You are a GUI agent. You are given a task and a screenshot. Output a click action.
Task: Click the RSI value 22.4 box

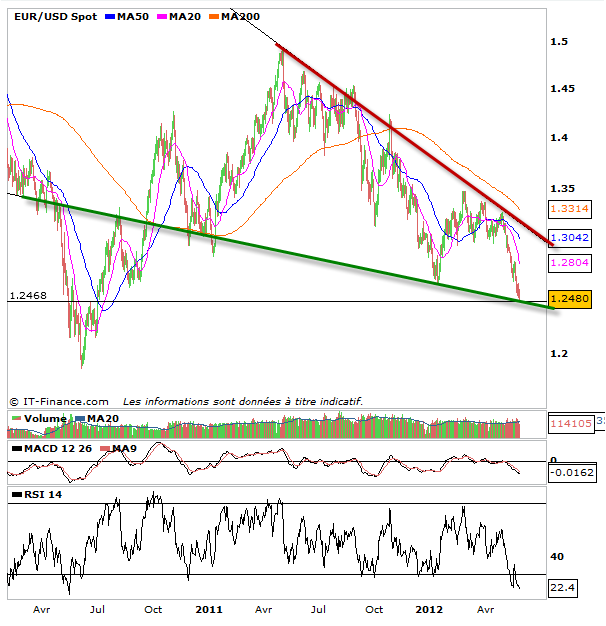[x=564, y=589]
